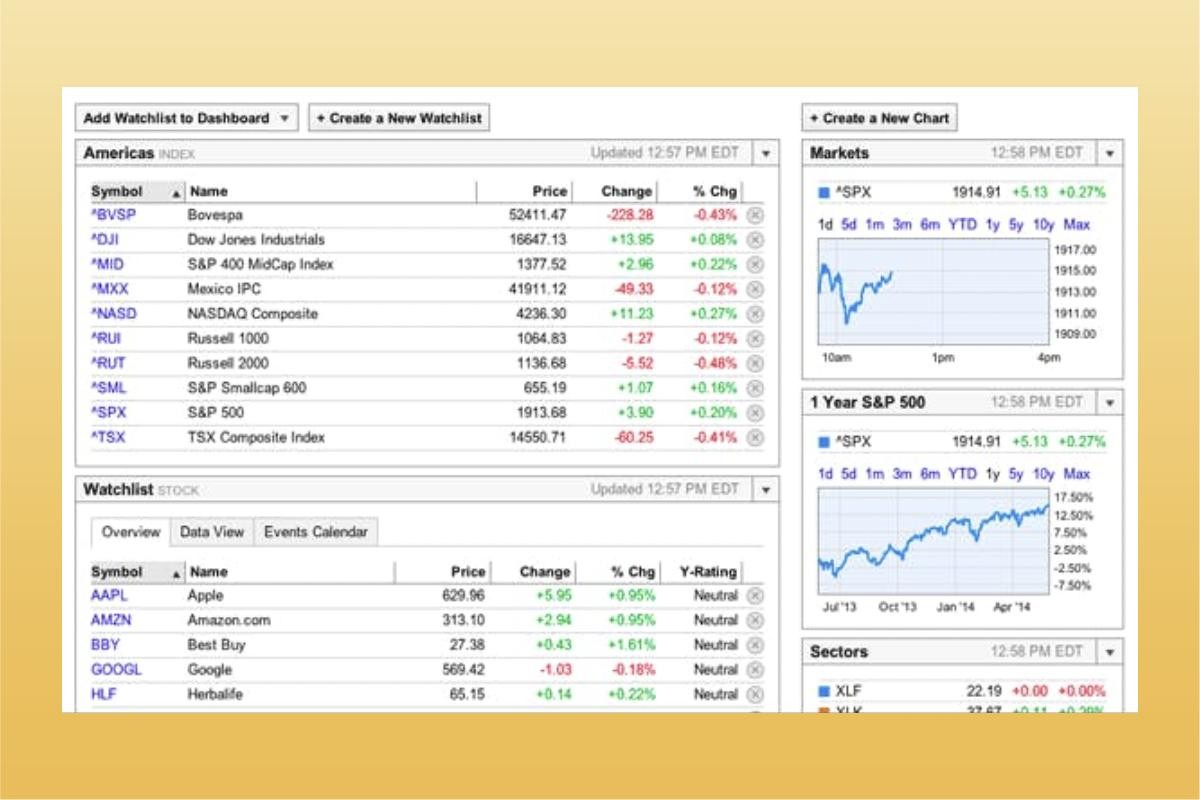Sort Watchlist table by Change column

(545, 572)
